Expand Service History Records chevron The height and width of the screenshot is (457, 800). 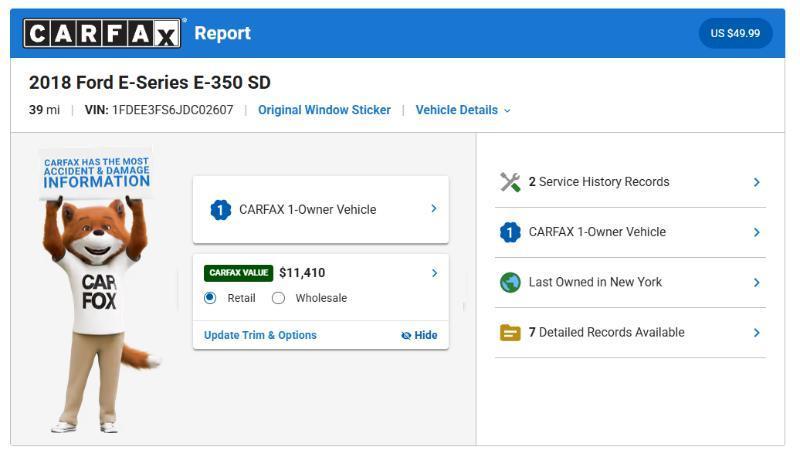pos(757,182)
